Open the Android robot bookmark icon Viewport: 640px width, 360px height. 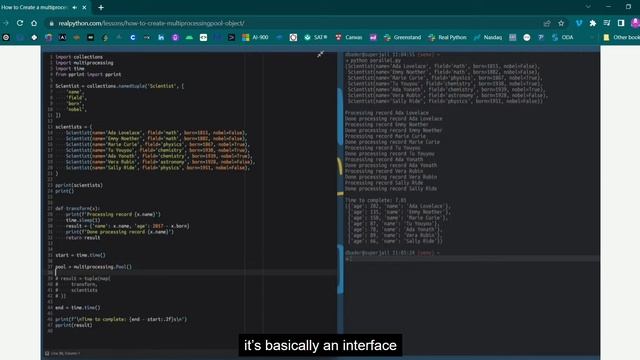click(189, 37)
